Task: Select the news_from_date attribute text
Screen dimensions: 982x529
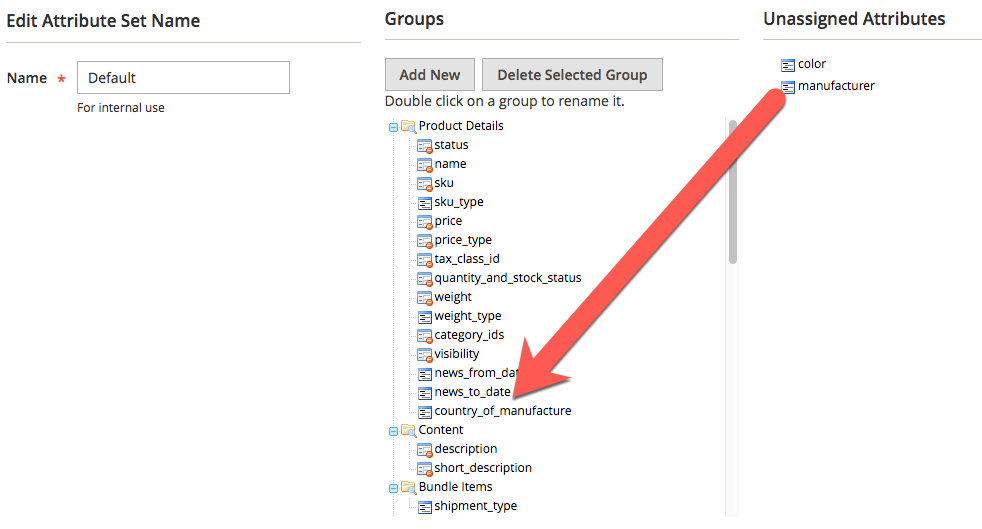Action: 477,373
